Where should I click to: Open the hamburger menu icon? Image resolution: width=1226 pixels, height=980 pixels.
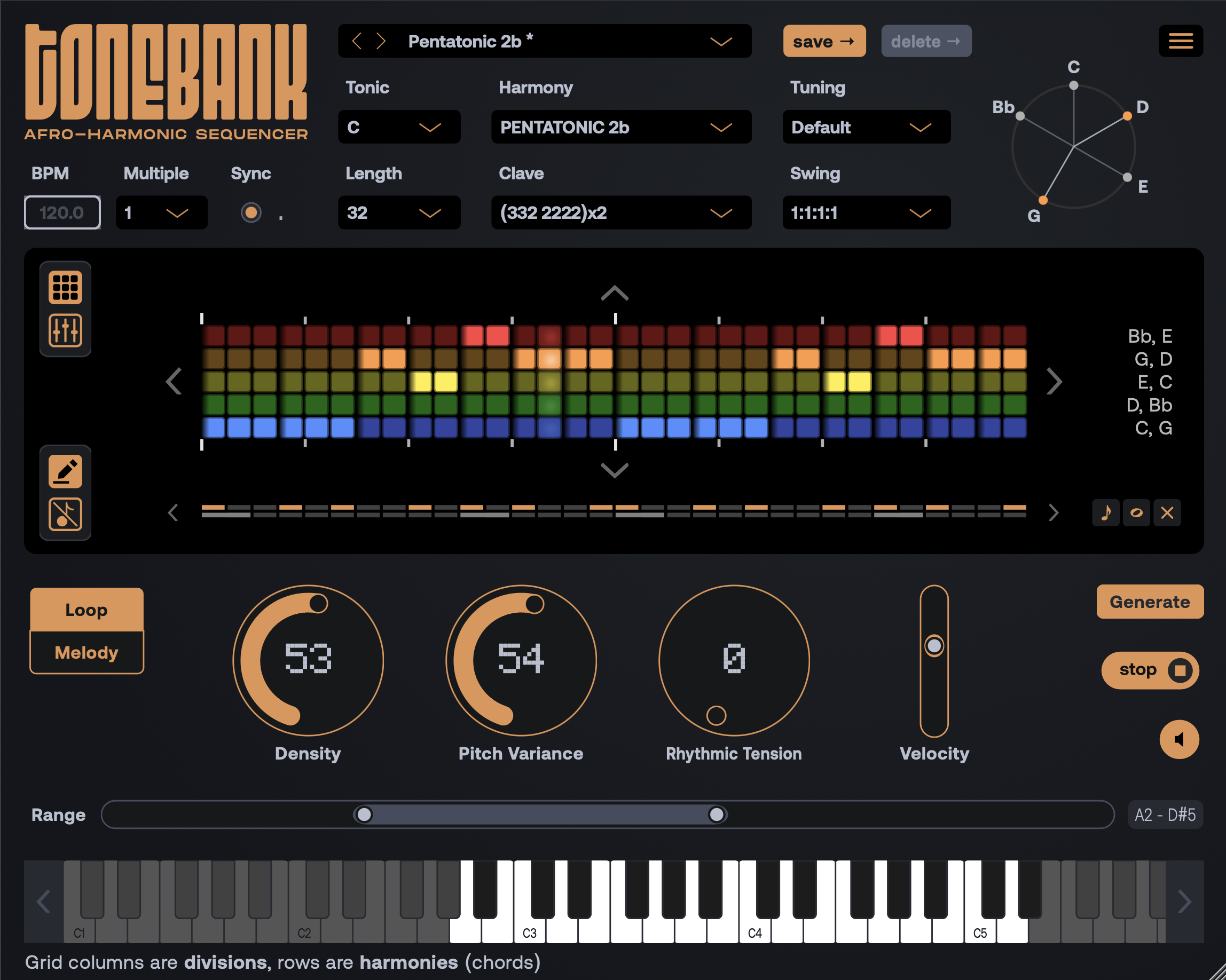(1181, 41)
